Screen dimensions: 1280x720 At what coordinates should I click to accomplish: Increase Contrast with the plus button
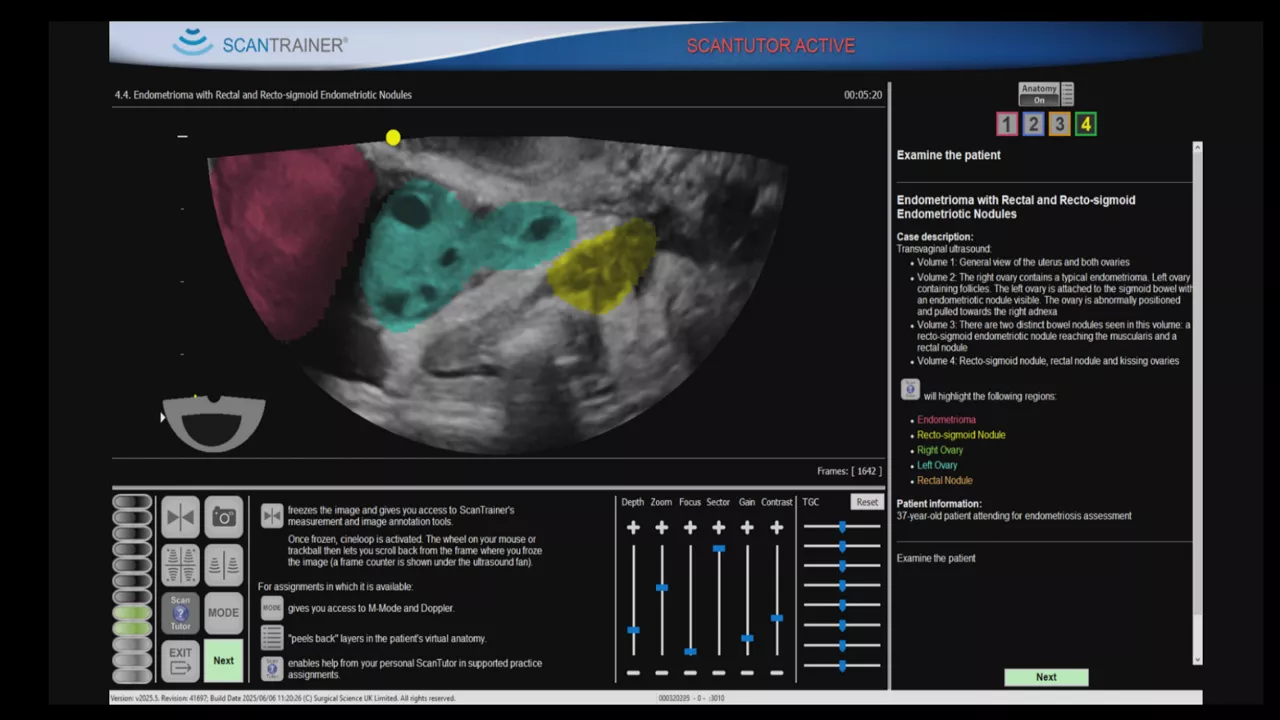777,527
